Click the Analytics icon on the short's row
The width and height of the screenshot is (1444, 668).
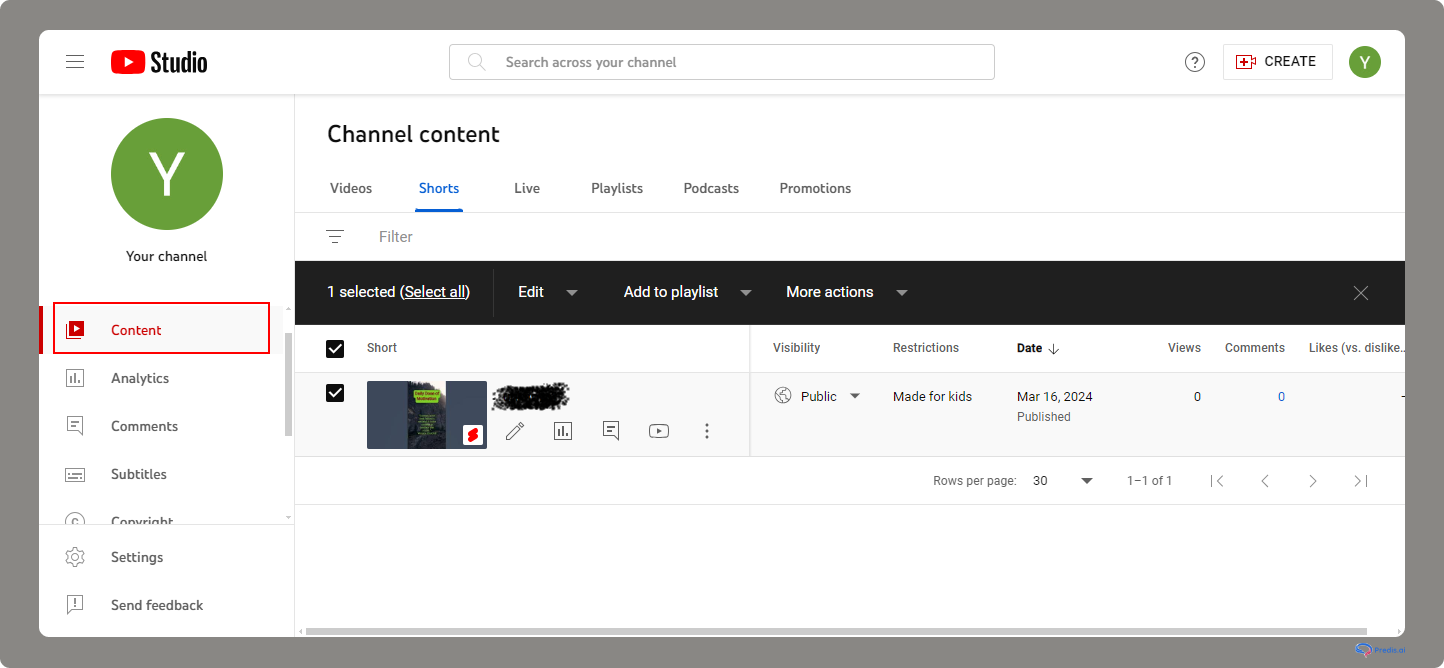(x=563, y=430)
